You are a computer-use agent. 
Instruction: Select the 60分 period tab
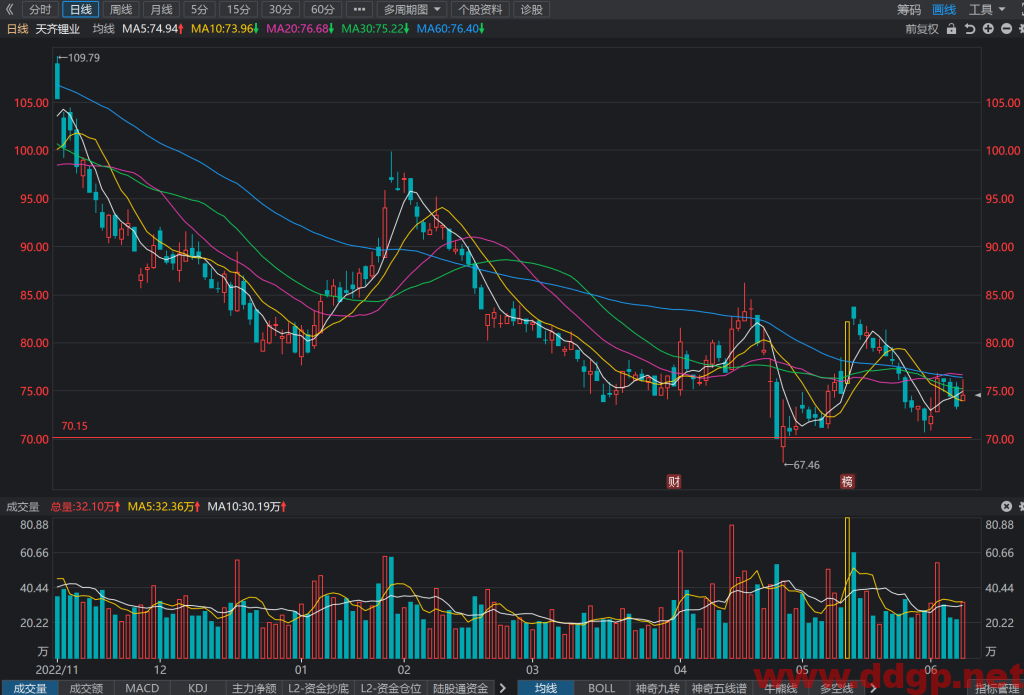pos(322,9)
